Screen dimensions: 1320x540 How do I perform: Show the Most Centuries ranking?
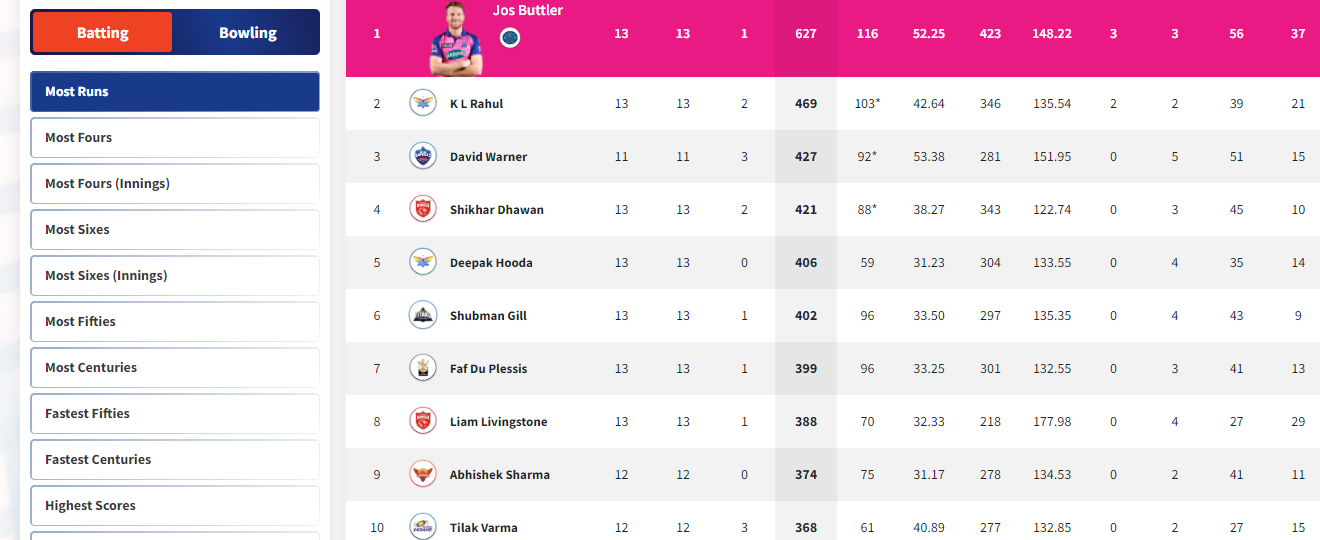tap(175, 367)
